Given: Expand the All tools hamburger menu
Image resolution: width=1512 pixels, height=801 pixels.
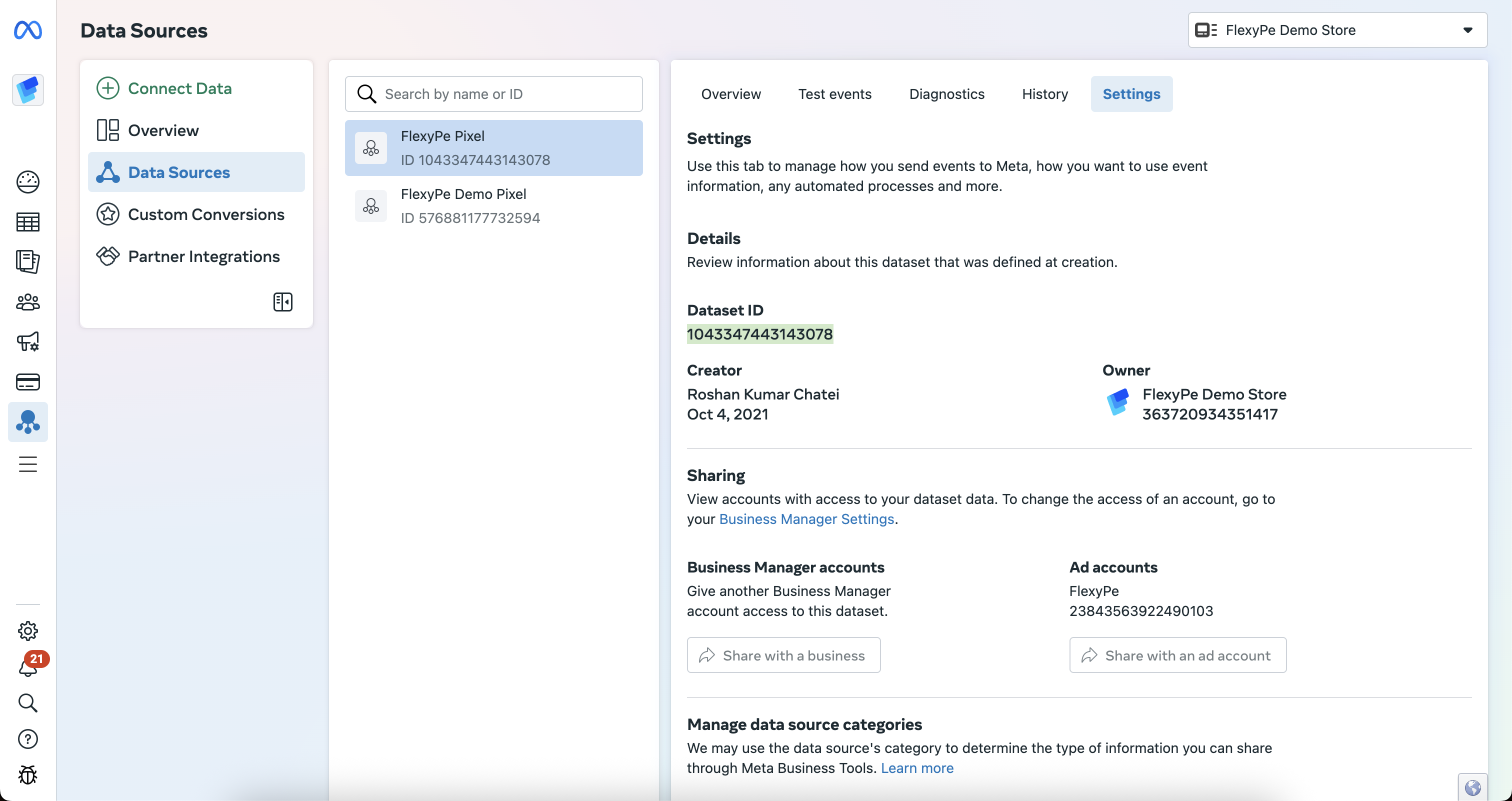Looking at the screenshot, I should coord(27,464).
